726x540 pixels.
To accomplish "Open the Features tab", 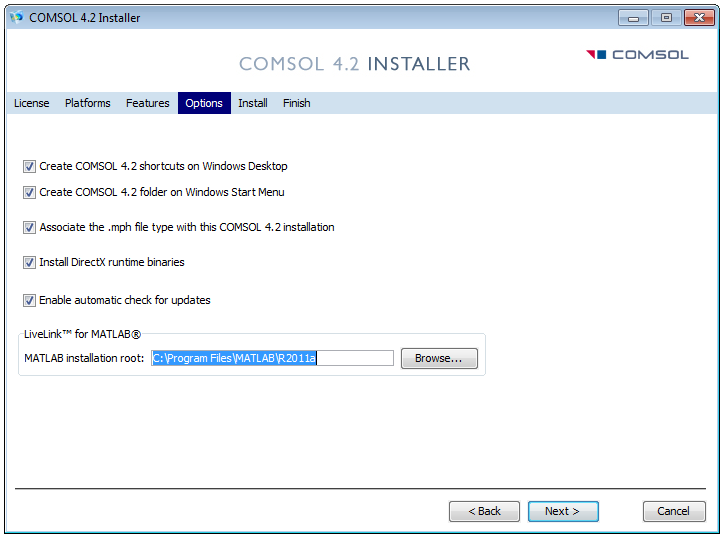I will click(x=148, y=103).
